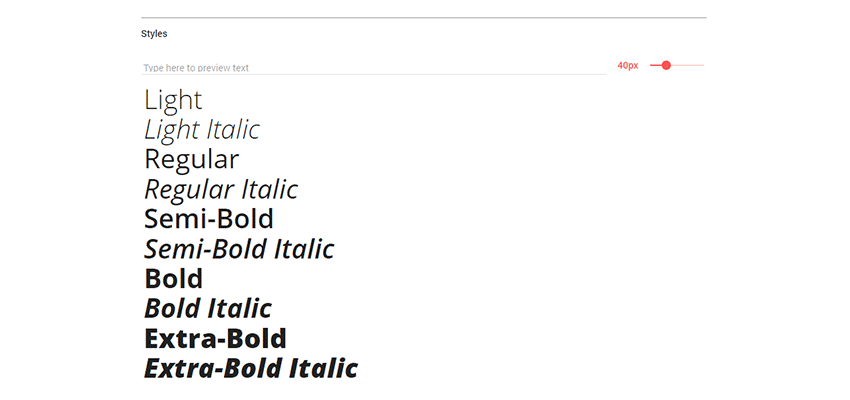Select the Light style sample
Image resolution: width=850 pixels, height=400 pixels.
tap(173, 99)
